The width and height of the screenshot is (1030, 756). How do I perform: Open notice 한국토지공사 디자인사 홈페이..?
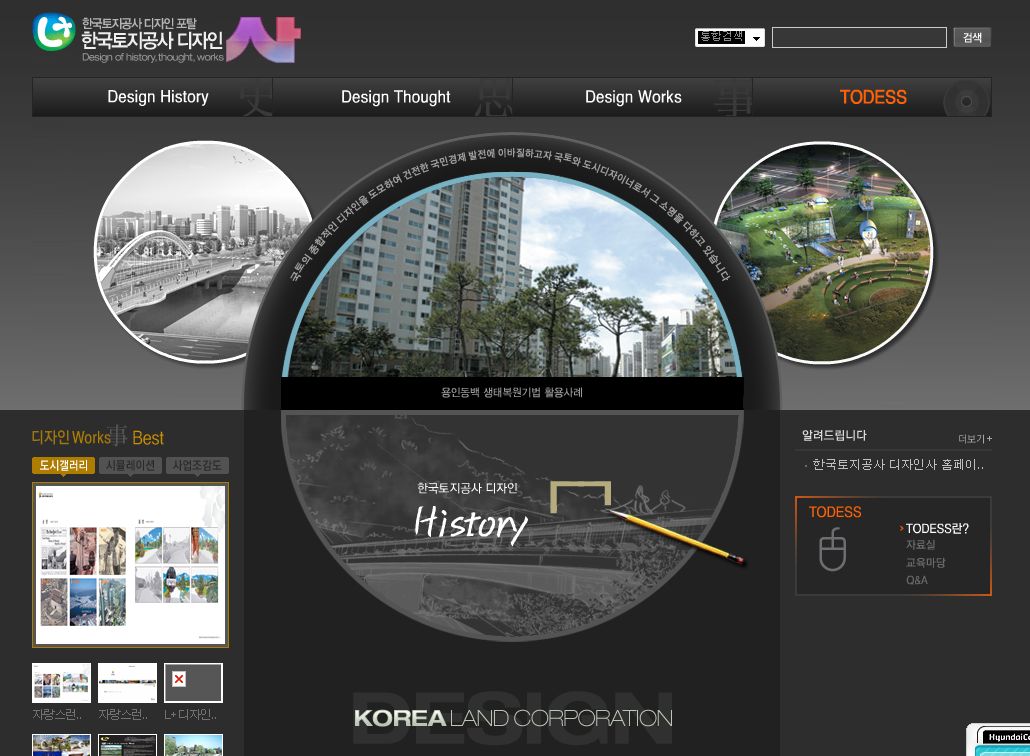pos(897,465)
